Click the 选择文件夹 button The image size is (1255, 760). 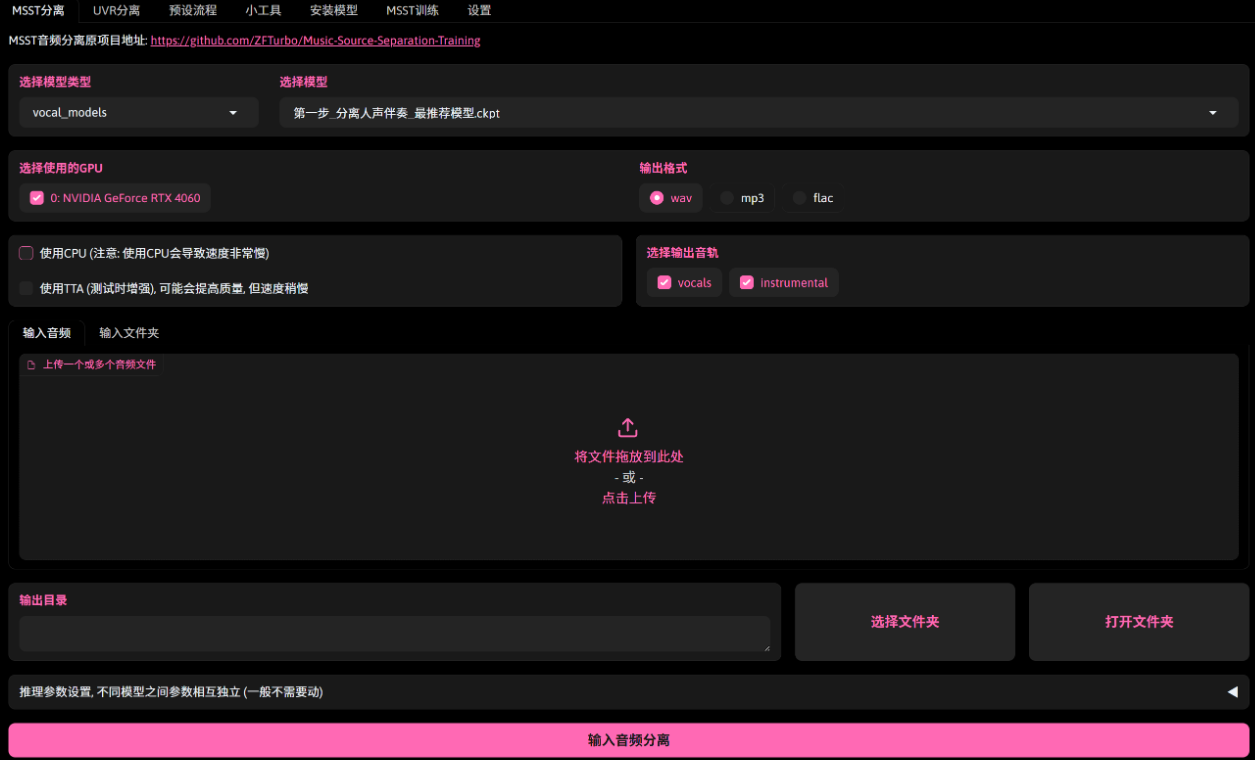click(x=904, y=622)
